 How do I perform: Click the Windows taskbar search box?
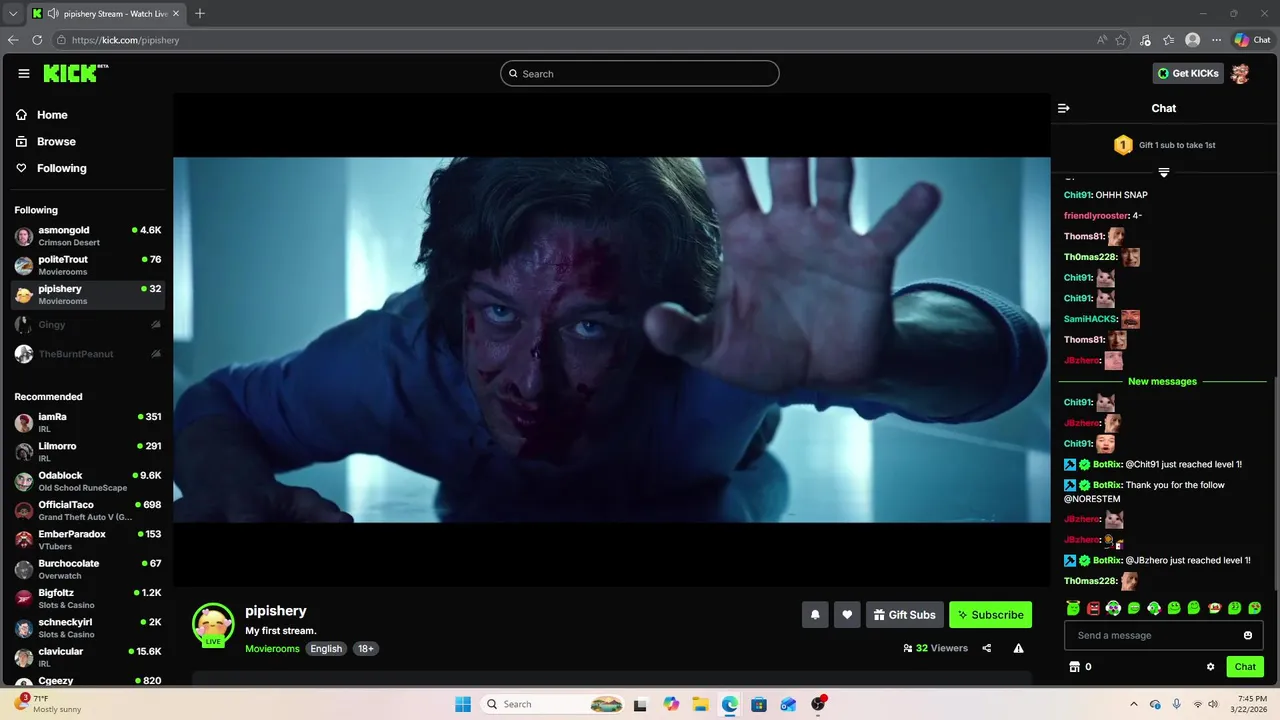[553, 704]
